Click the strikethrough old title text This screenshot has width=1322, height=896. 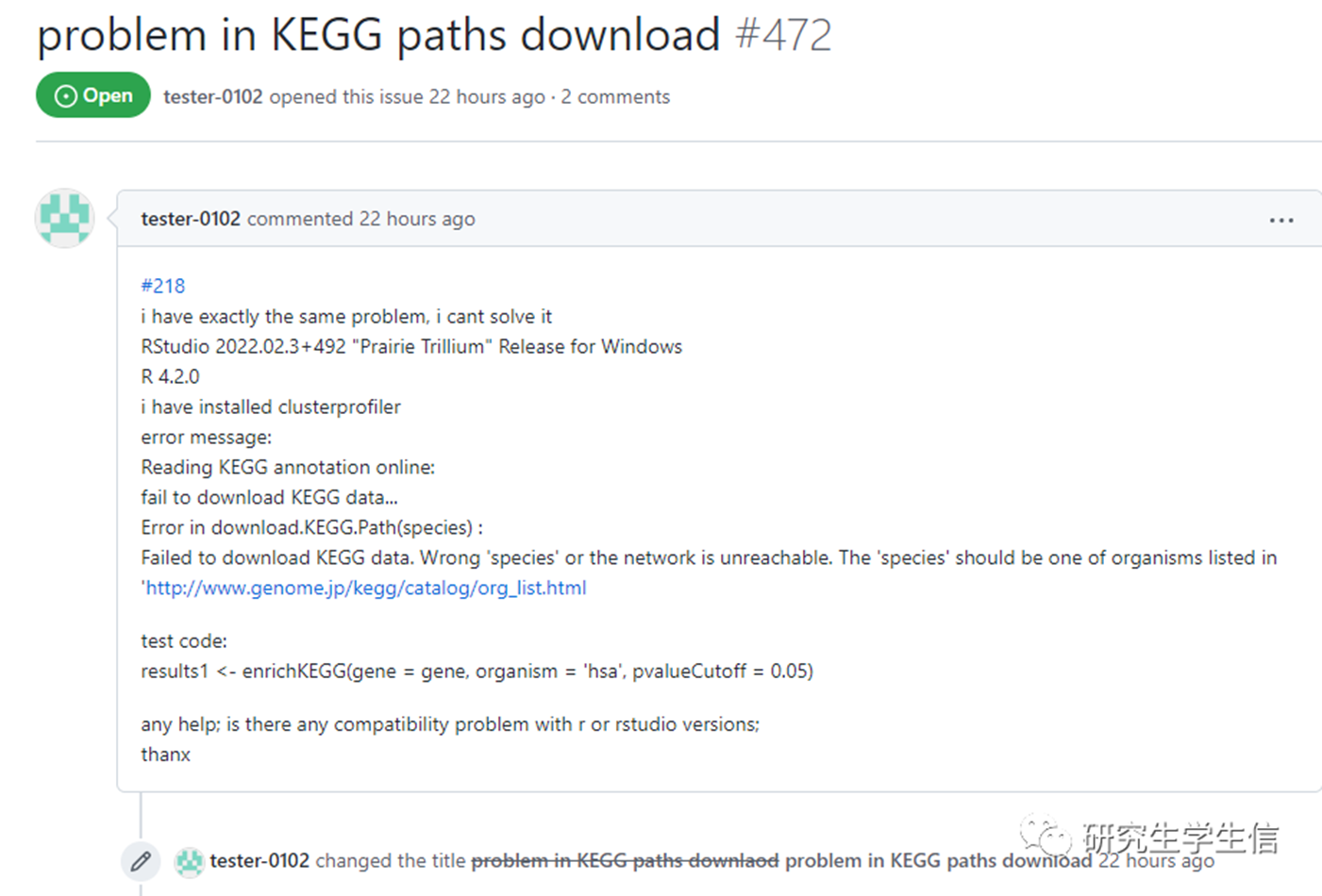point(625,860)
